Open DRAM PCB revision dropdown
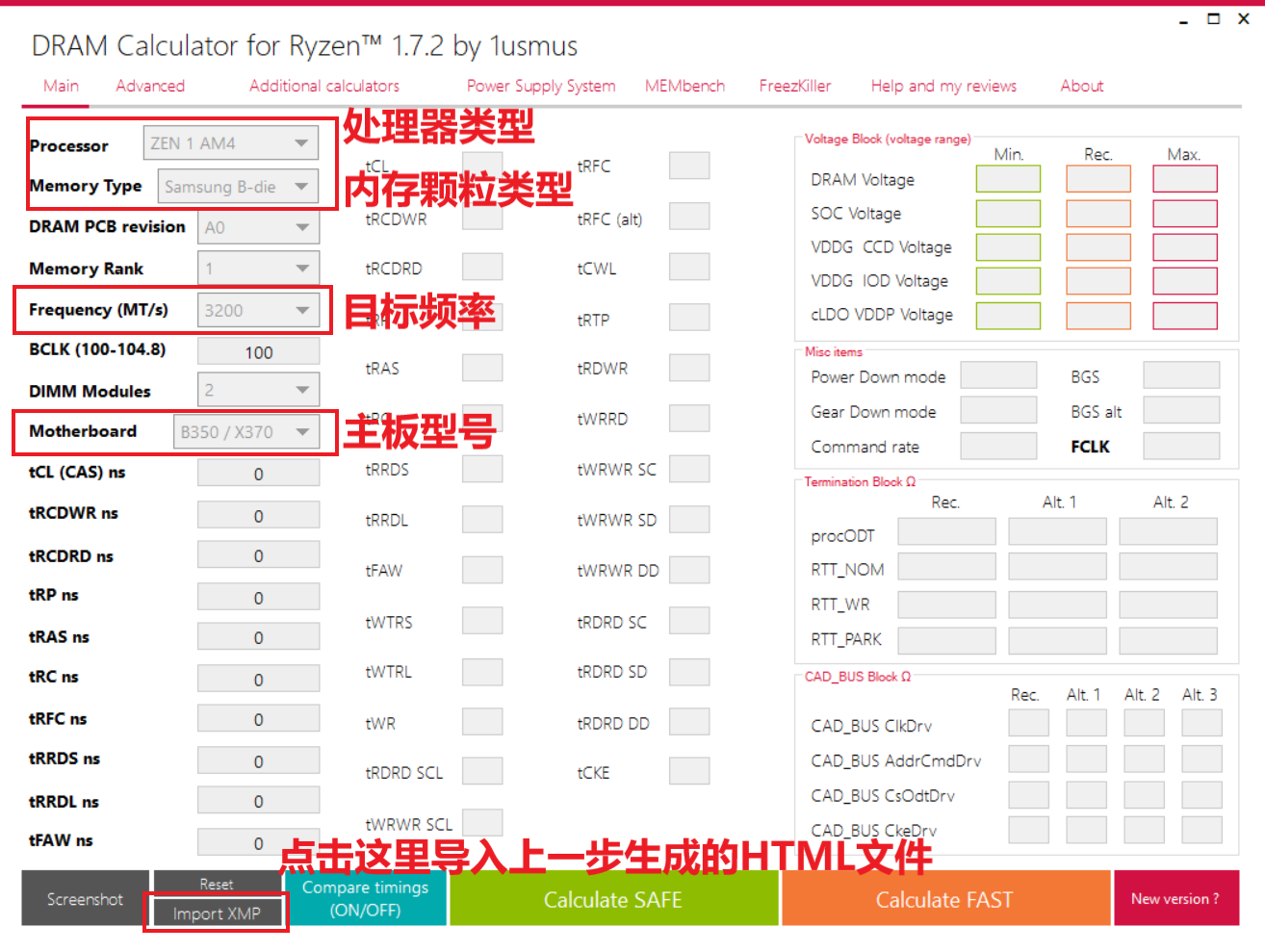The width and height of the screenshot is (1265, 952). click(x=258, y=228)
